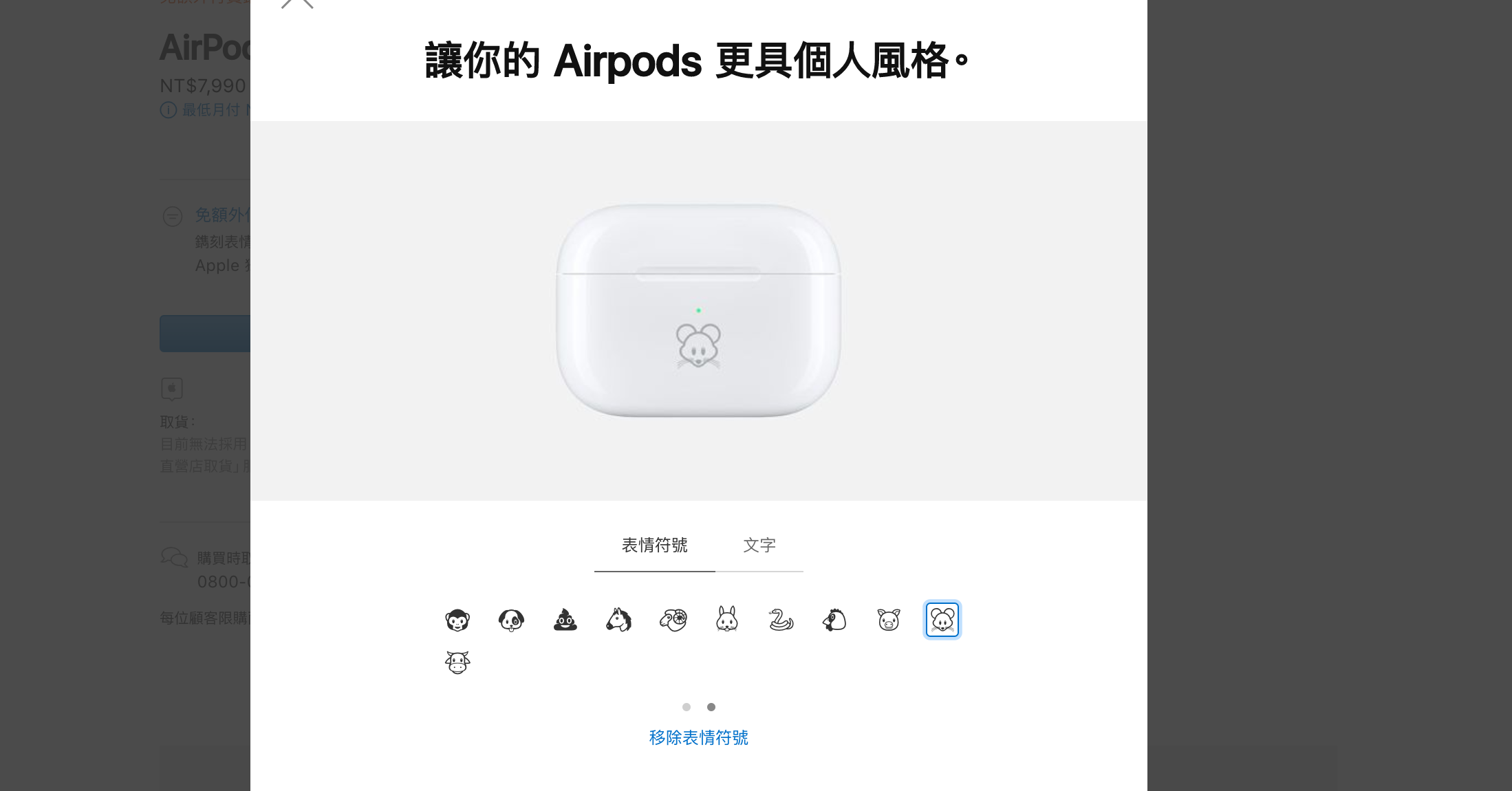Screen dimensions: 1512x791
Task: Pick the snake emoji
Action: (781, 620)
